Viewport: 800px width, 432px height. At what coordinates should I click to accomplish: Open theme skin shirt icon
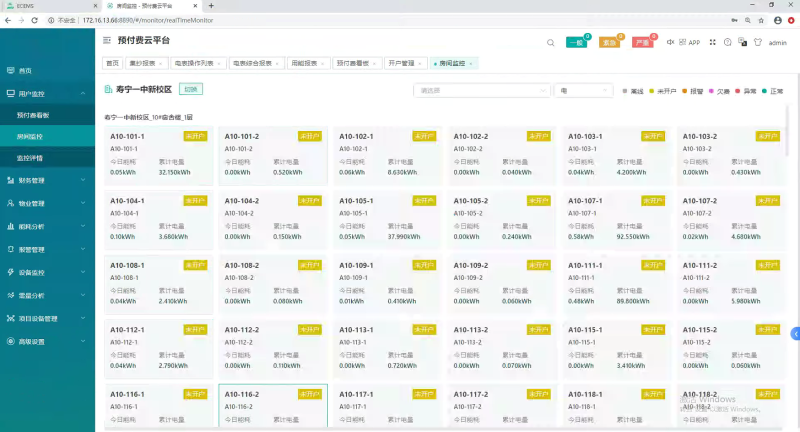(757, 42)
